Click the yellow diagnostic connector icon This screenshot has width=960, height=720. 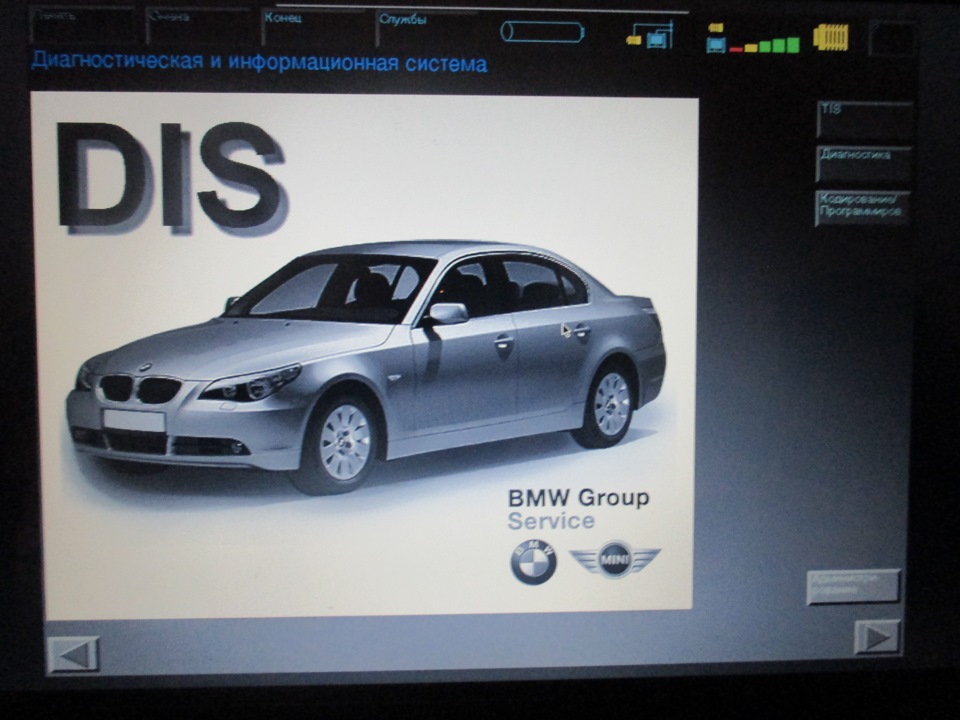click(x=831, y=38)
